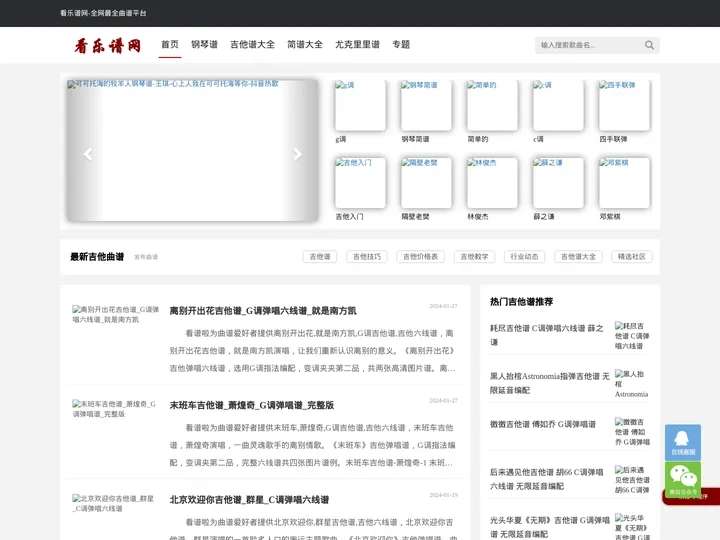Open article 北京欢迎你吉他谱_群星
The height and width of the screenshot is (540, 720).
tap(249, 500)
